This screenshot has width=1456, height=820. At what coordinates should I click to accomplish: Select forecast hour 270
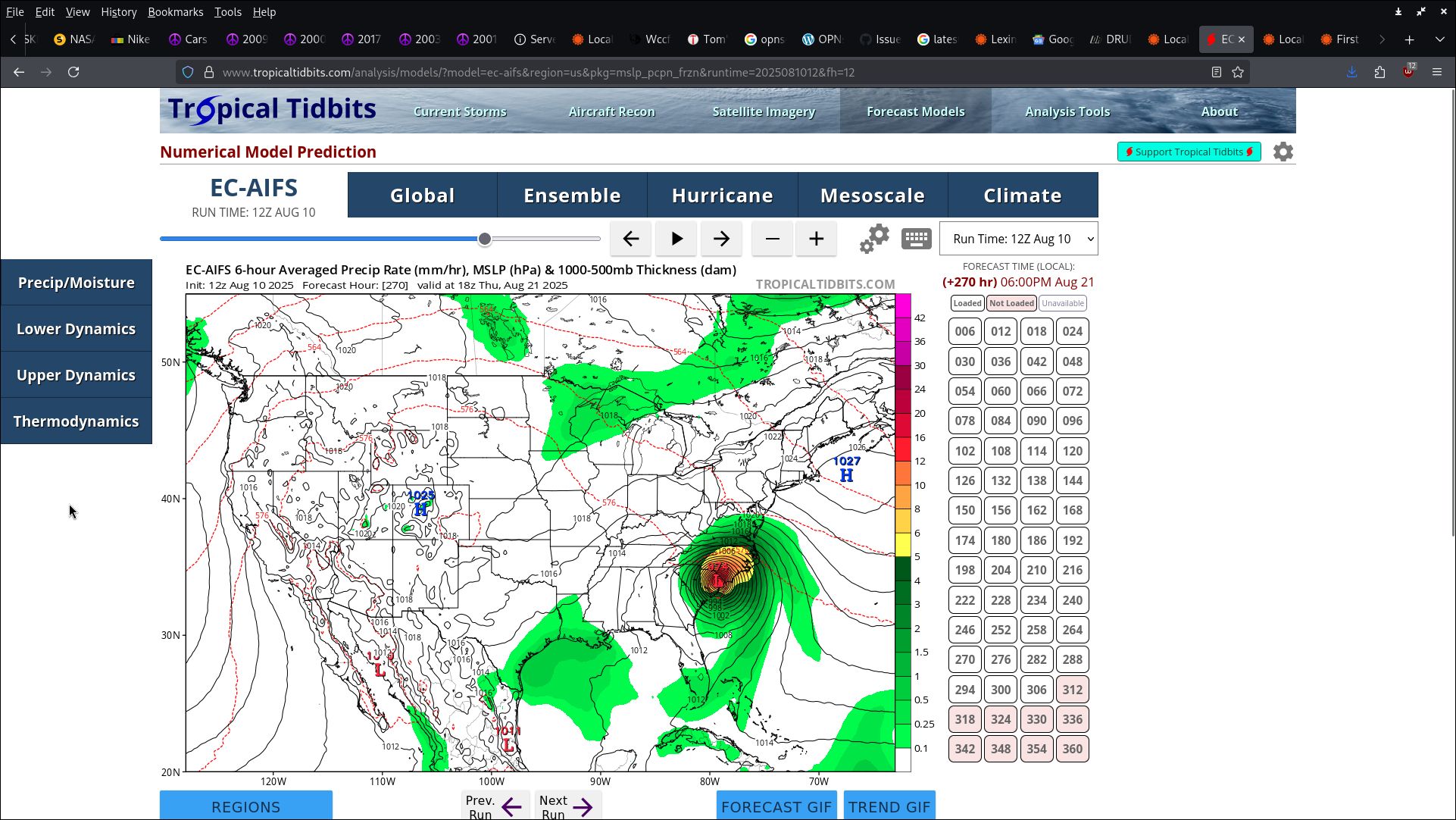point(964,659)
